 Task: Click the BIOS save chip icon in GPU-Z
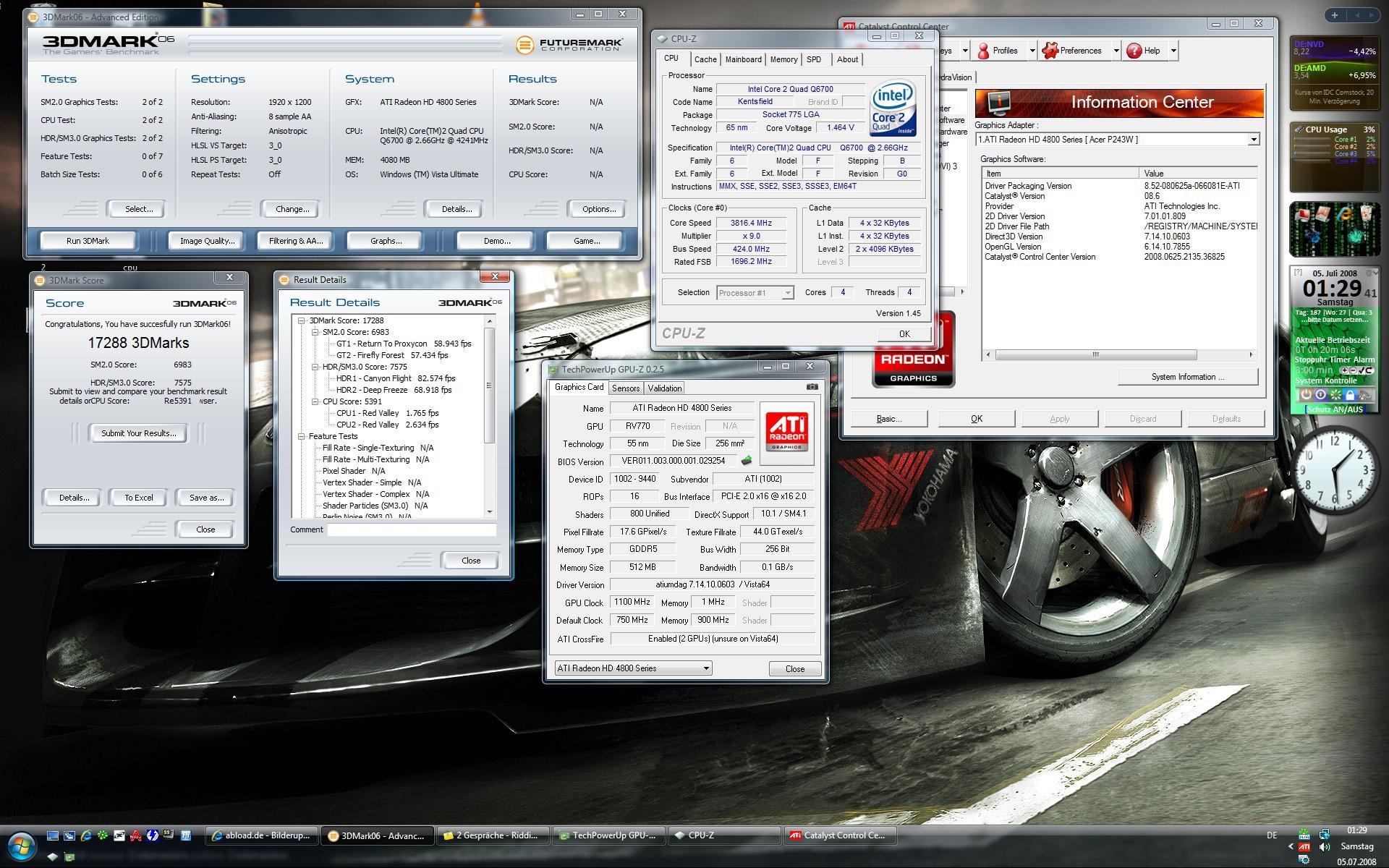[x=747, y=460]
